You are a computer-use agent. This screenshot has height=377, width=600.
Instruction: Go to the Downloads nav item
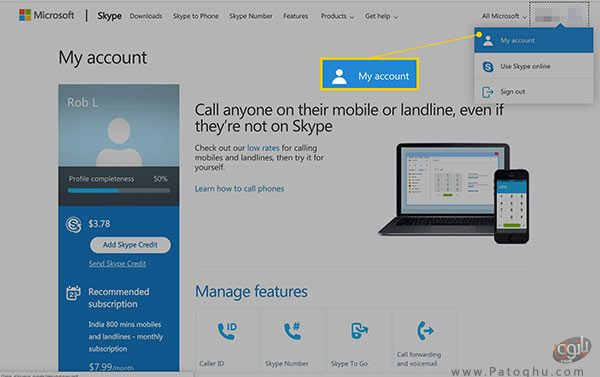coord(146,16)
